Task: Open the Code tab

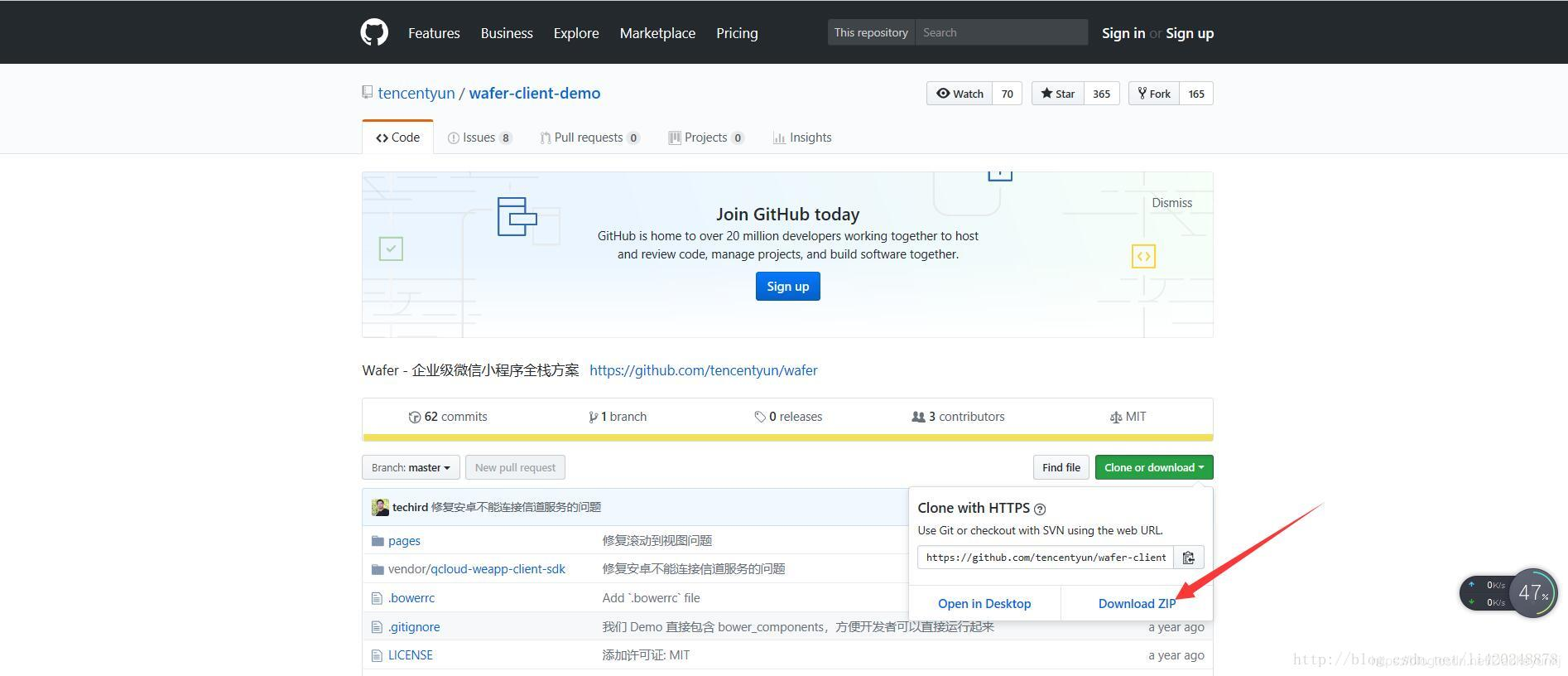Action: [x=397, y=138]
